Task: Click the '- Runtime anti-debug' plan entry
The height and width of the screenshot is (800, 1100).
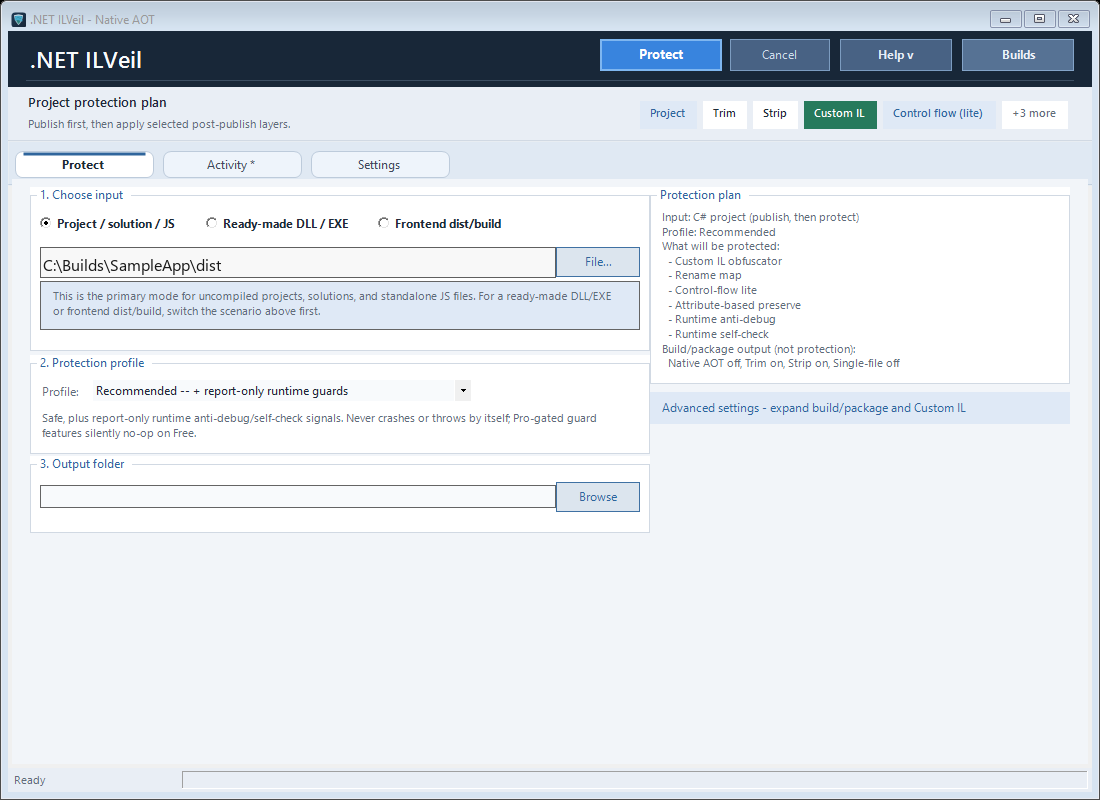Action: coord(721,319)
